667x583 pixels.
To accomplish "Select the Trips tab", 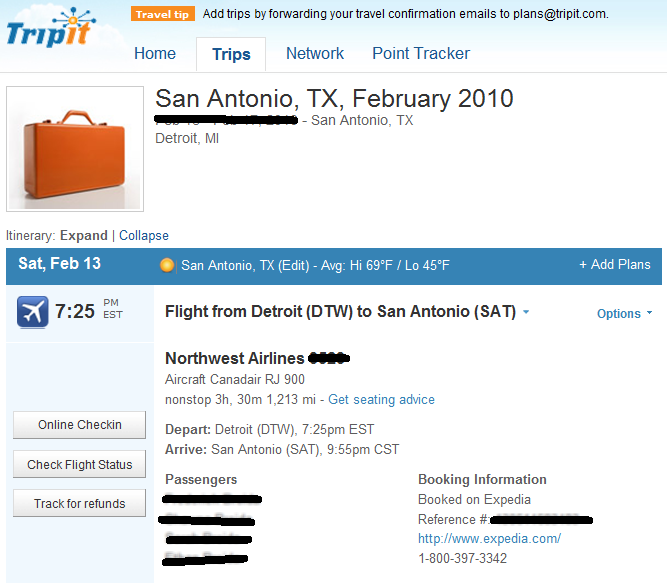I will (x=231, y=54).
